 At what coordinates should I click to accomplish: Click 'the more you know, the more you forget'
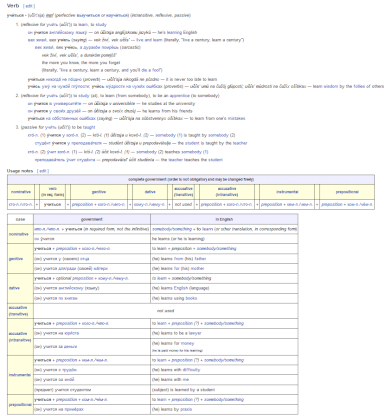click(x=81, y=63)
